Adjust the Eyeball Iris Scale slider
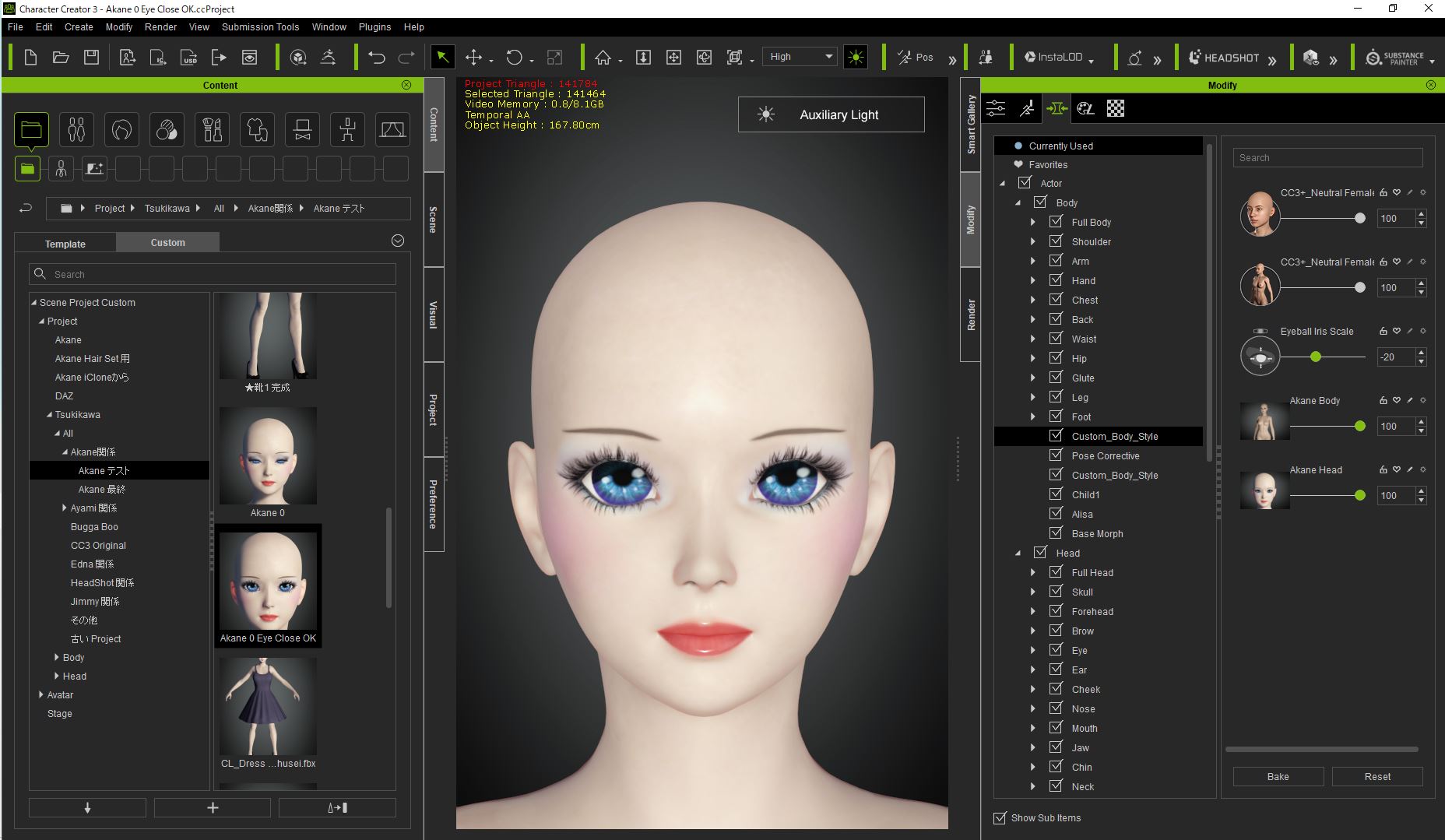1445x840 pixels. click(x=1316, y=357)
